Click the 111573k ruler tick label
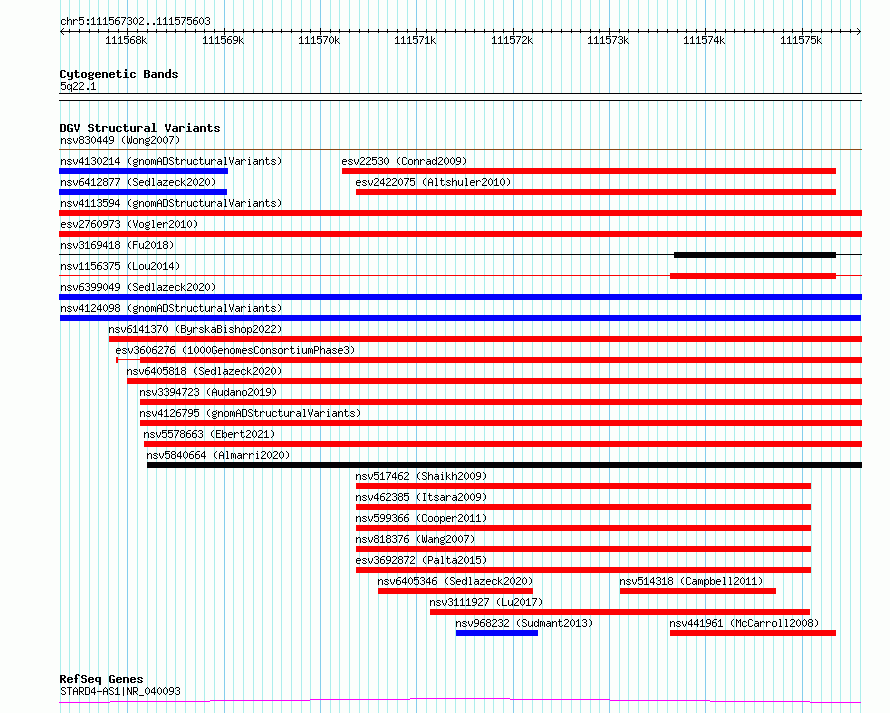Image resolution: width=890 pixels, height=713 pixels. (x=608, y=40)
